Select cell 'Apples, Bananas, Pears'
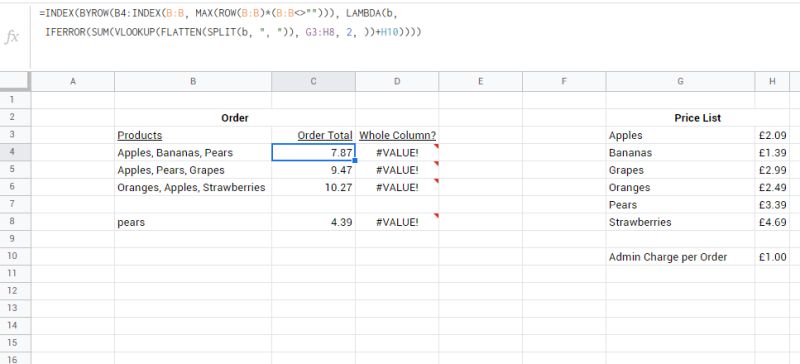This screenshot has height=364, width=800. click(193, 152)
